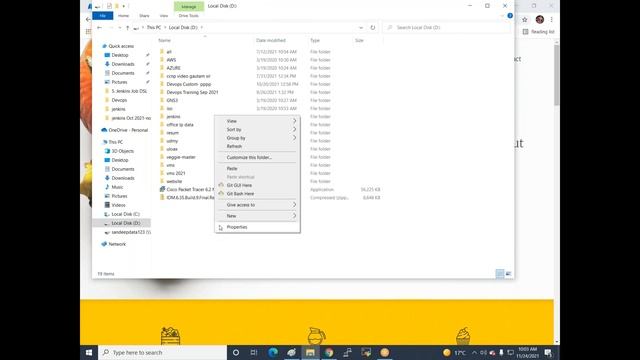Open Downloads under Quick access
This screenshot has height=360, width=640.
123,64
